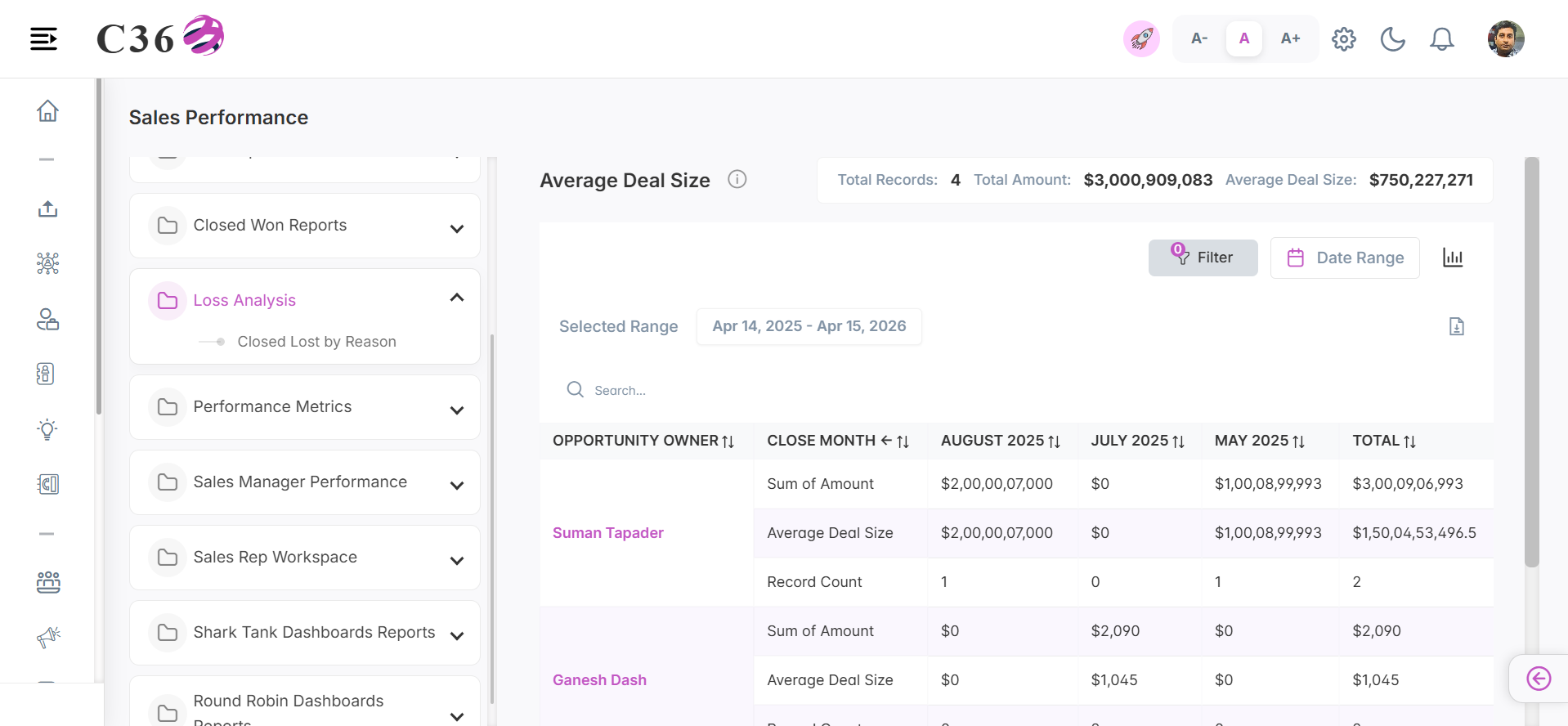The width and height of the screenshot is (1568, 726).
Task: Collapse the Loss Analysis folder chevron
Action: 457,298
